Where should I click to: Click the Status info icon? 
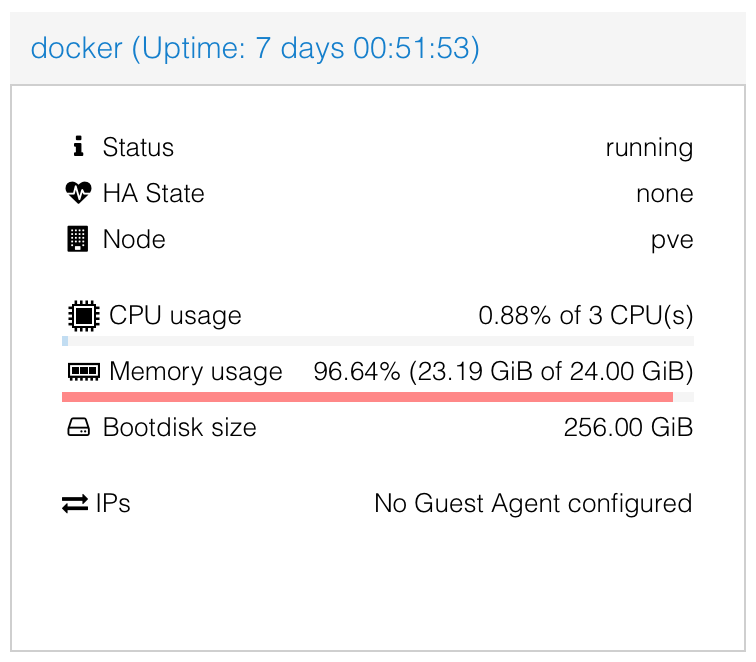[79, 147]
